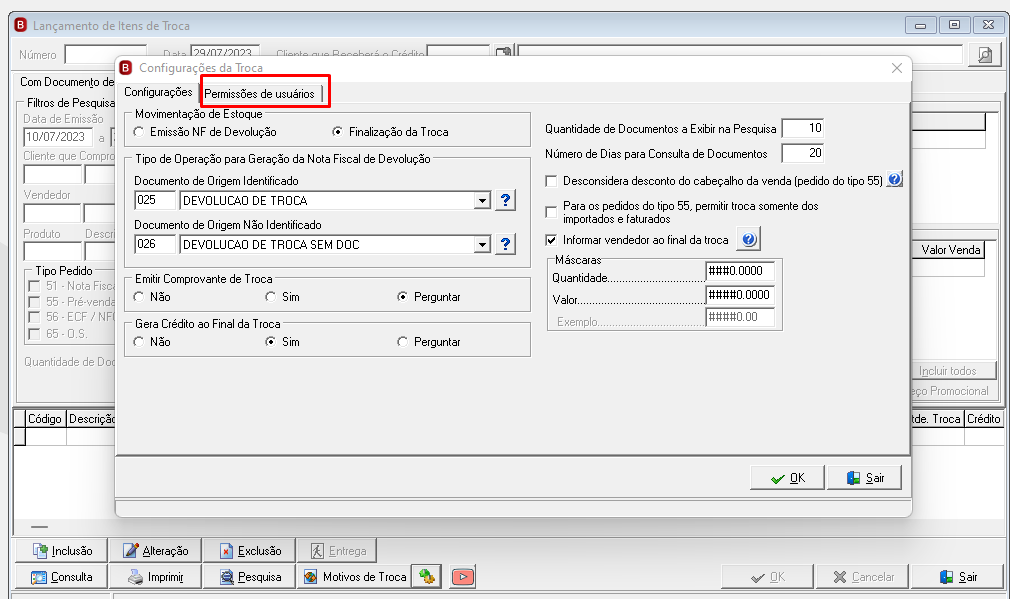Viewport: 1010px width, 599px height.
Task: Click the Imprimir printer button
Action: click(156, 576)
